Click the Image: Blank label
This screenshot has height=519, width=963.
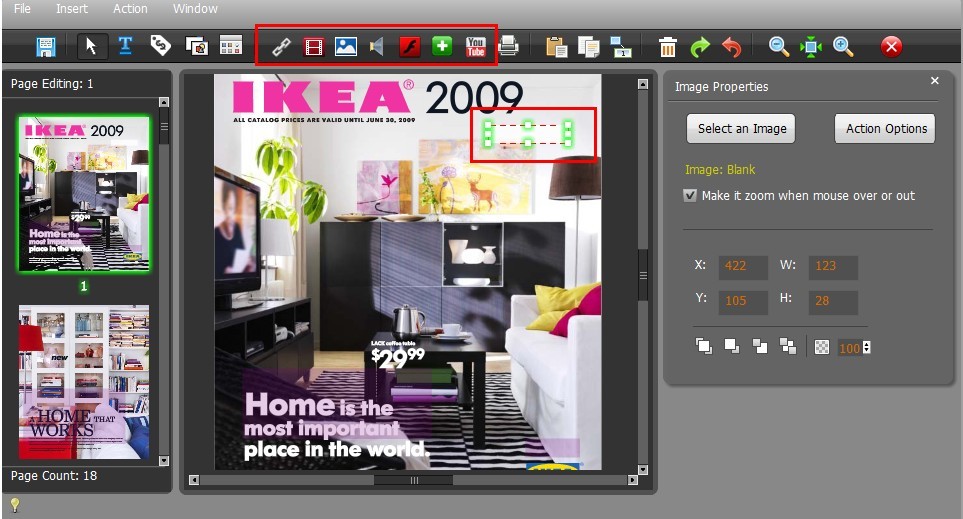tap(720, 170)
